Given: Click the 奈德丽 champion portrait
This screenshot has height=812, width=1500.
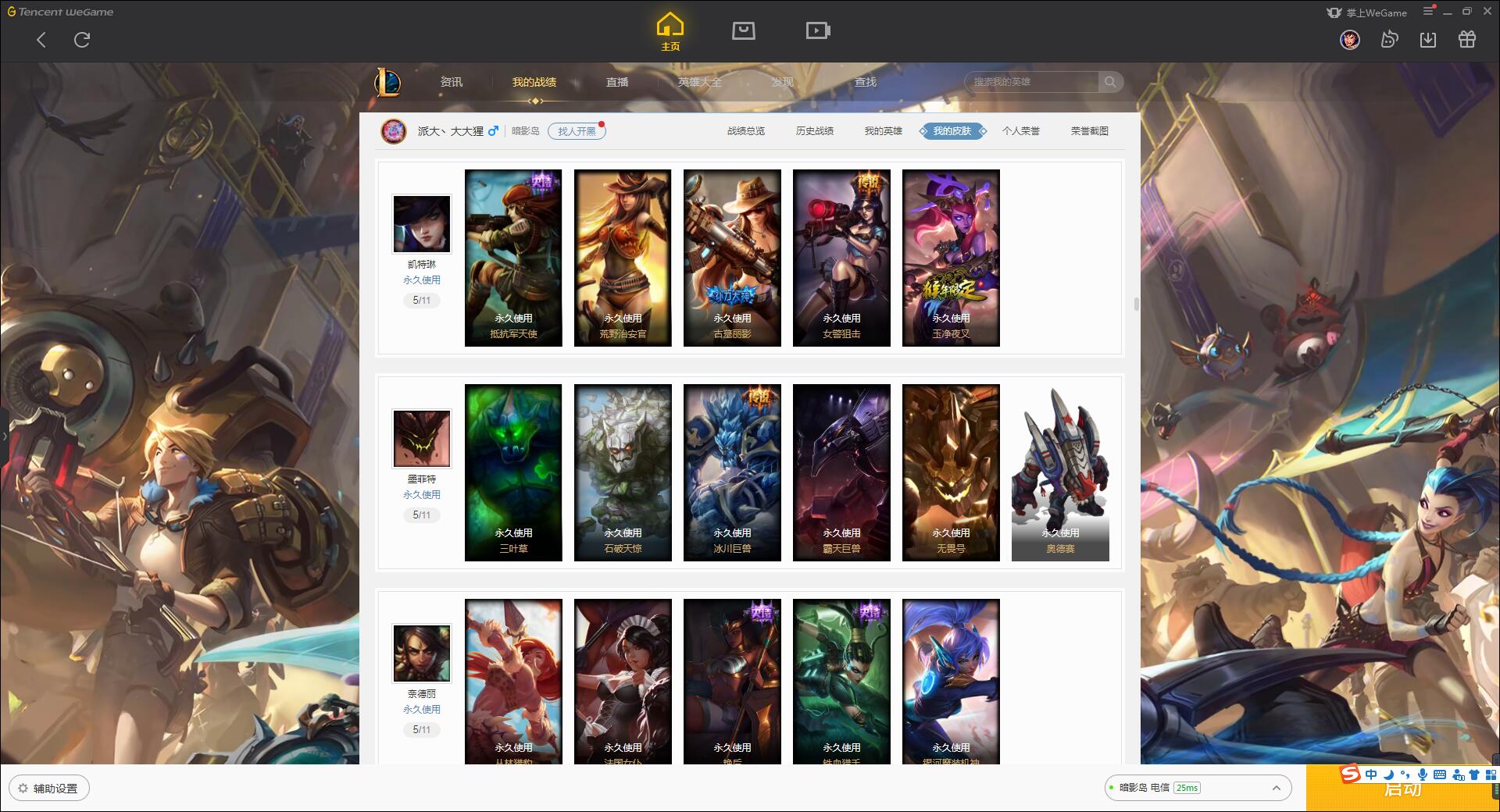Looking at the screenshot, I should click(x=422, y=654).
